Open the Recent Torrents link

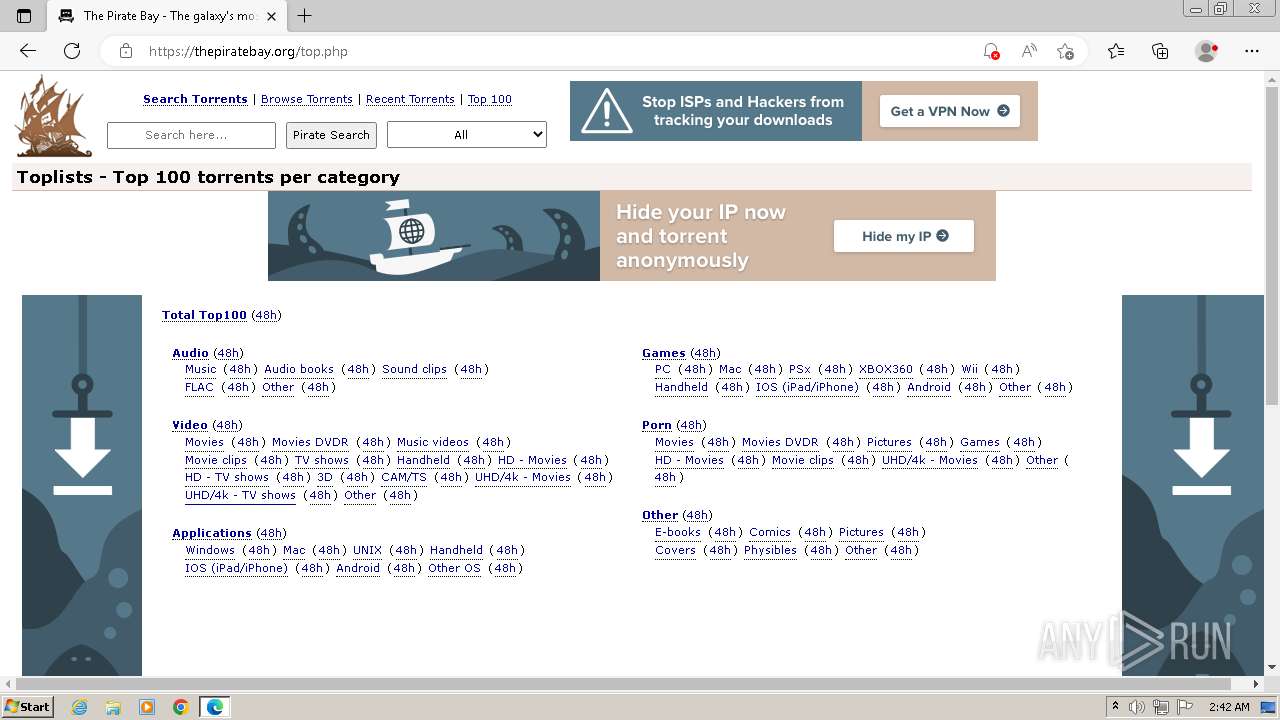410,99
